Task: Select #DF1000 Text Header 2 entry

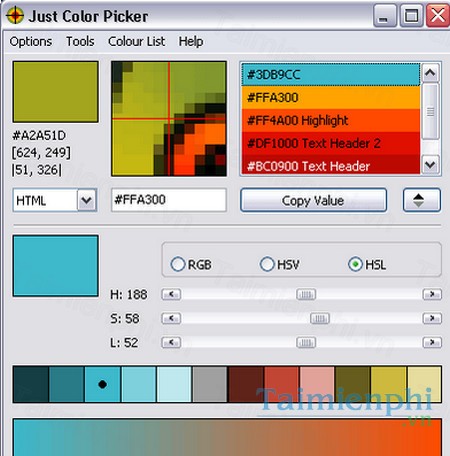Action: pos(330,143)
